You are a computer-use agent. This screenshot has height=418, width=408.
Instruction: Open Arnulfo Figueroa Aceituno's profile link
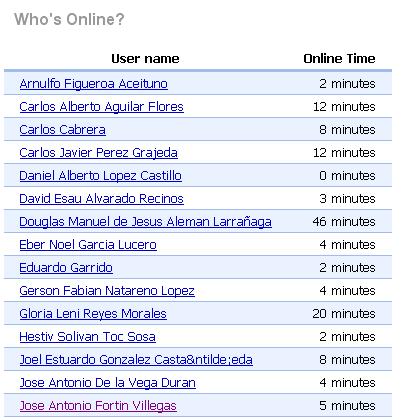pos(93,84)
